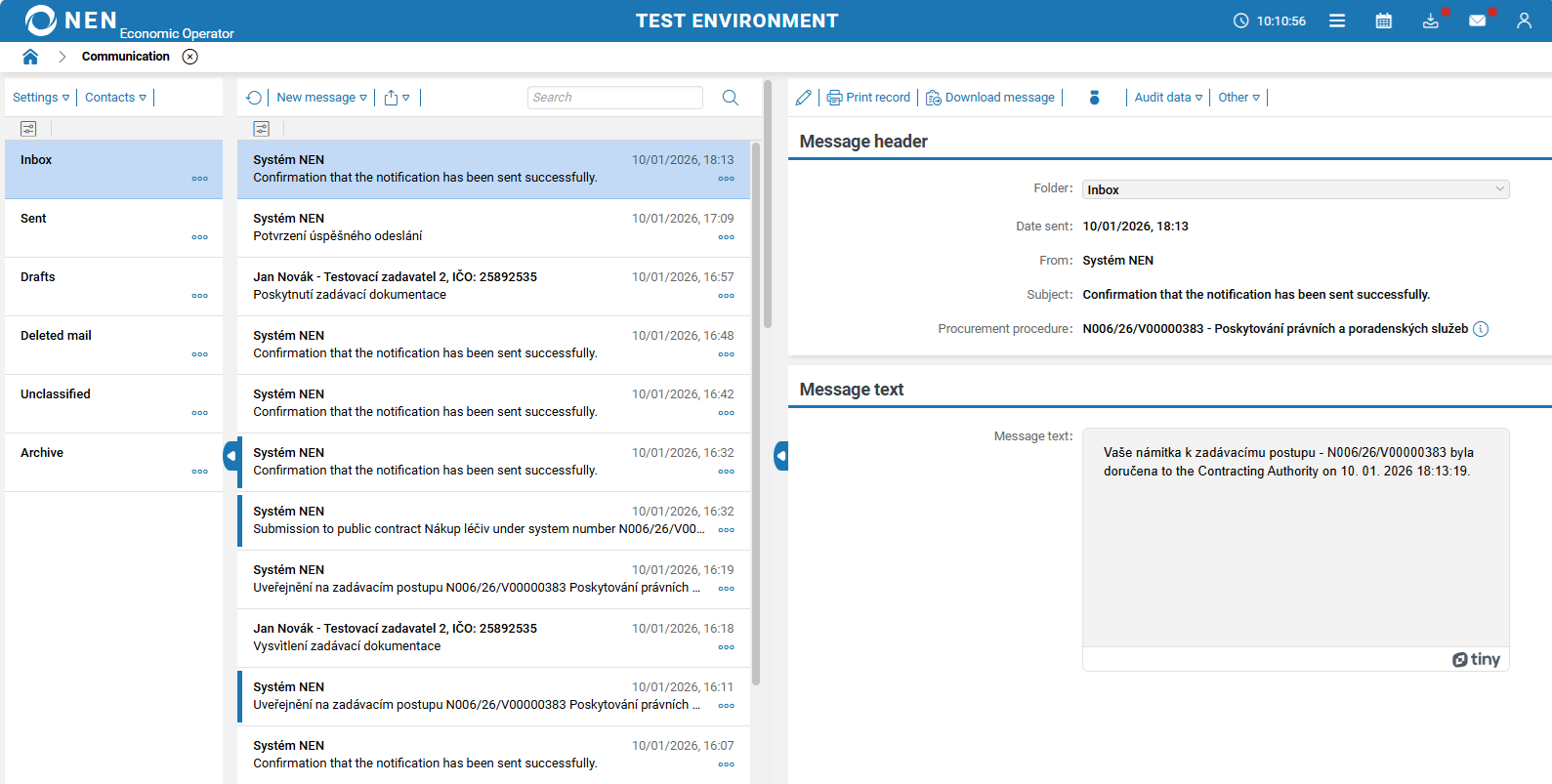Open the downloads icon in header
The width and height of the screenshot is (1552, 784).
click(1430, 21)
